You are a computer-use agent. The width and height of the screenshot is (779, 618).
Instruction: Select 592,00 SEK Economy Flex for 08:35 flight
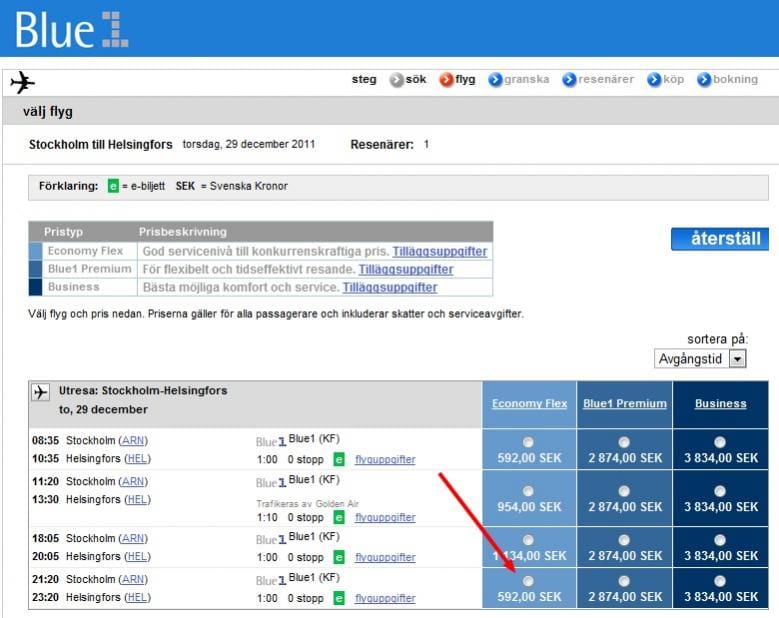pos(528,442)
